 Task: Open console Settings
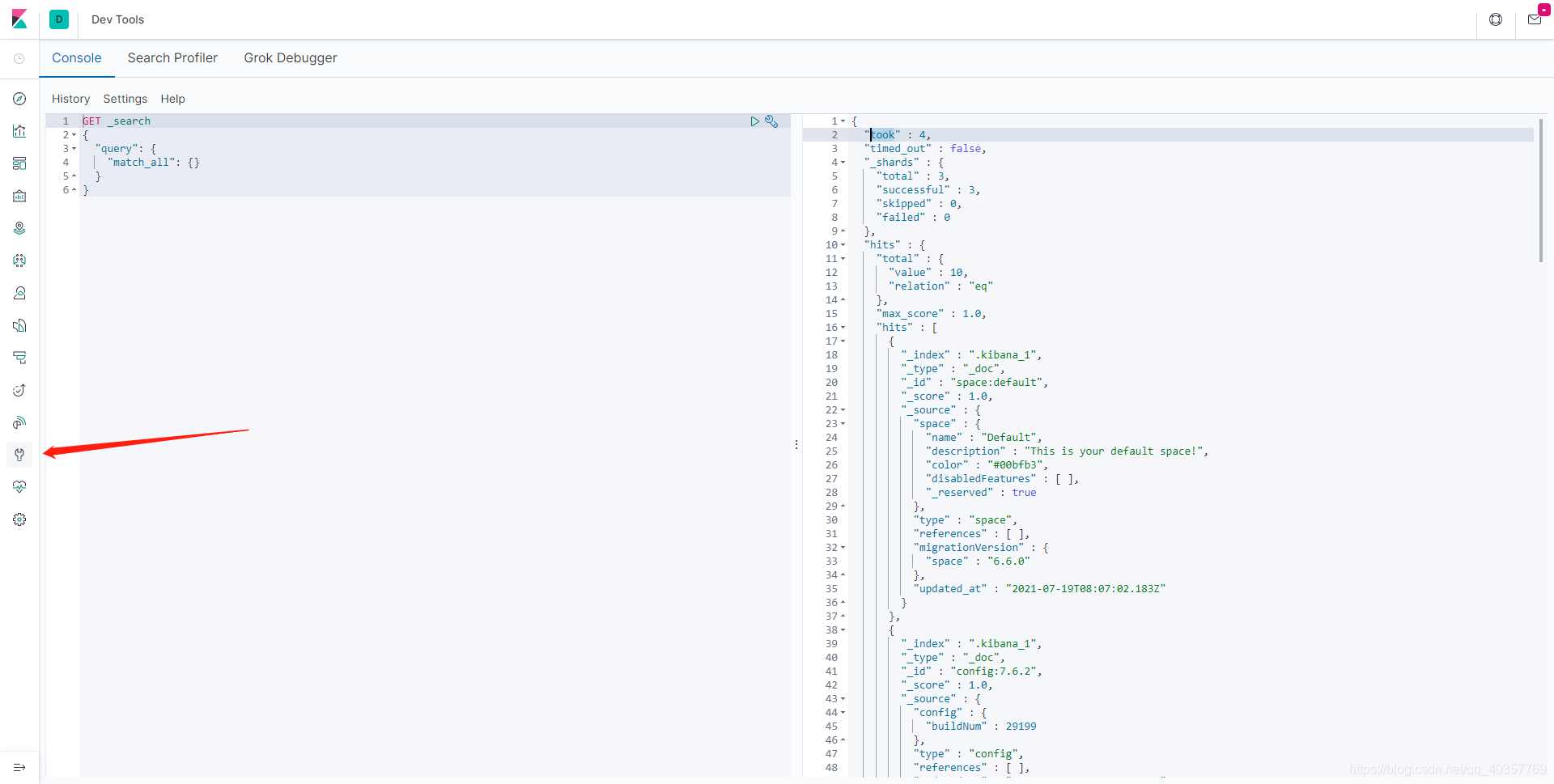pyautogui.click(x=125, y=99)
